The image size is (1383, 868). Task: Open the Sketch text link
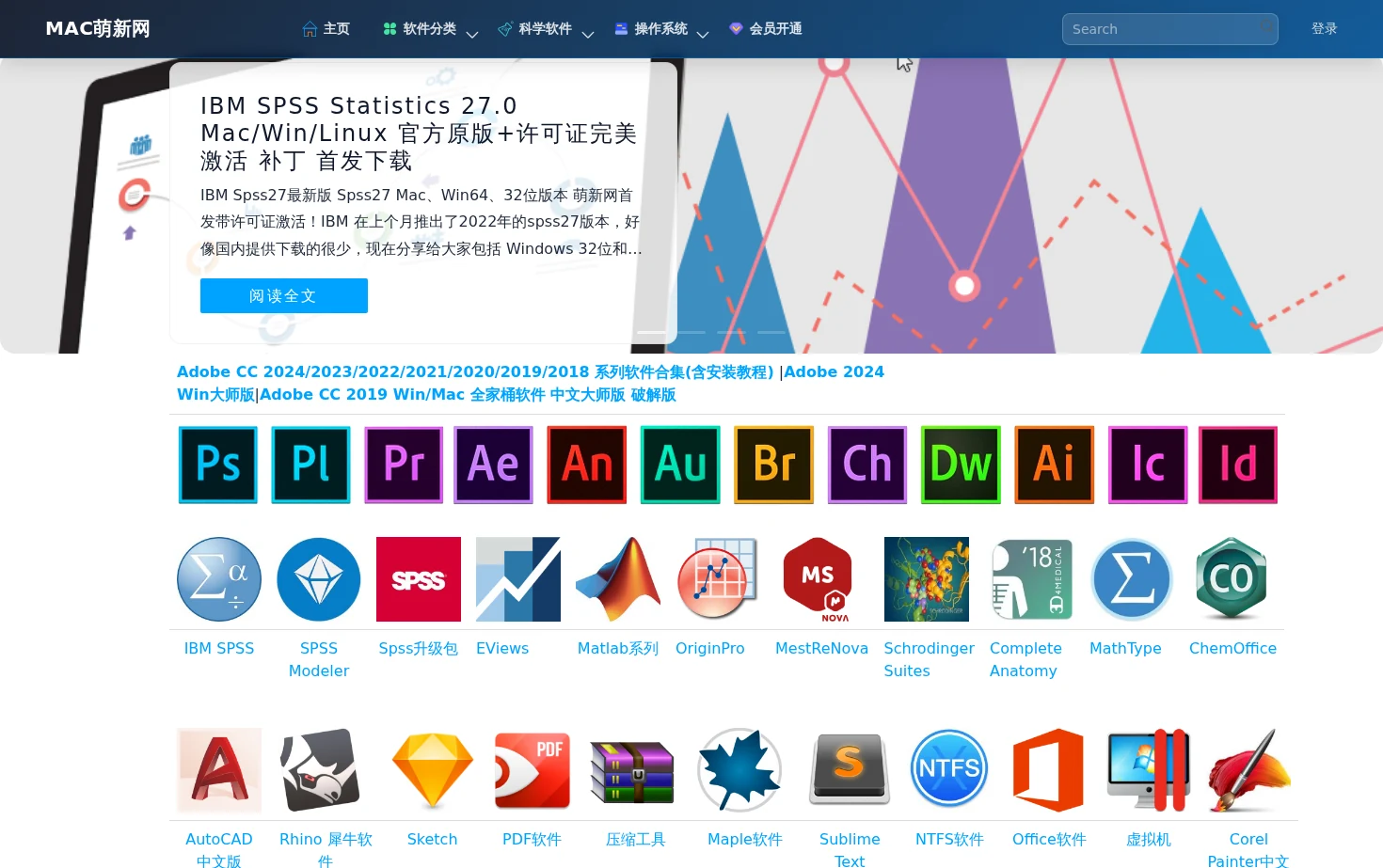pos(433,840)
